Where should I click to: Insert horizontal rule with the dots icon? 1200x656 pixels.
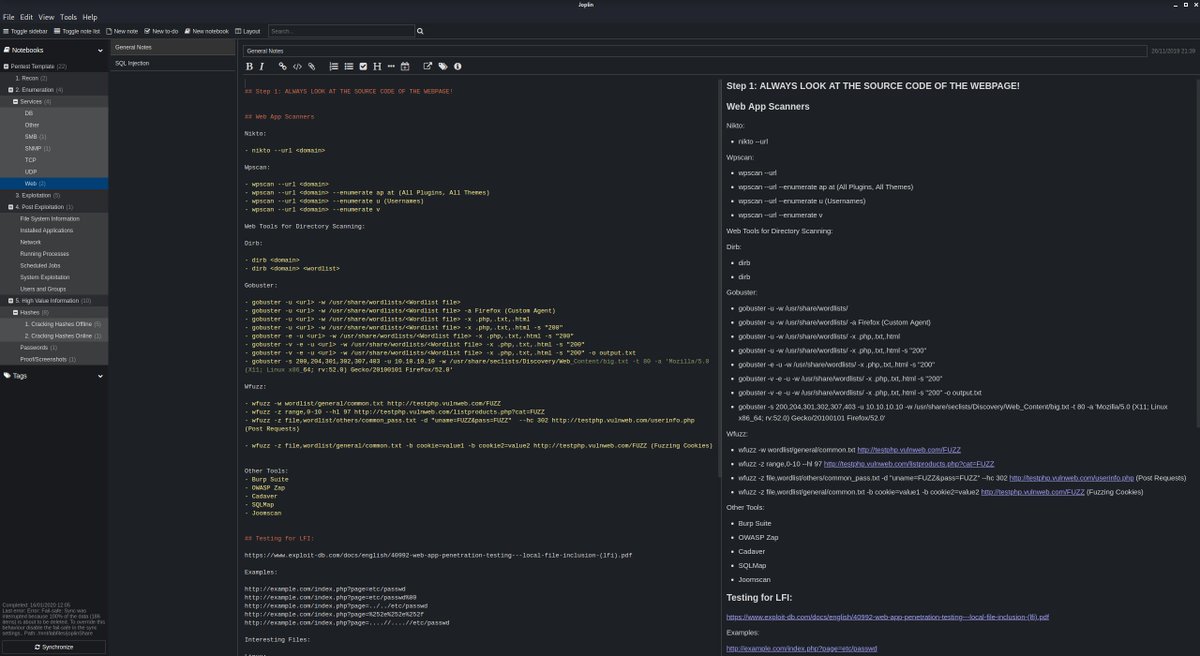click(x=391, y=66)
